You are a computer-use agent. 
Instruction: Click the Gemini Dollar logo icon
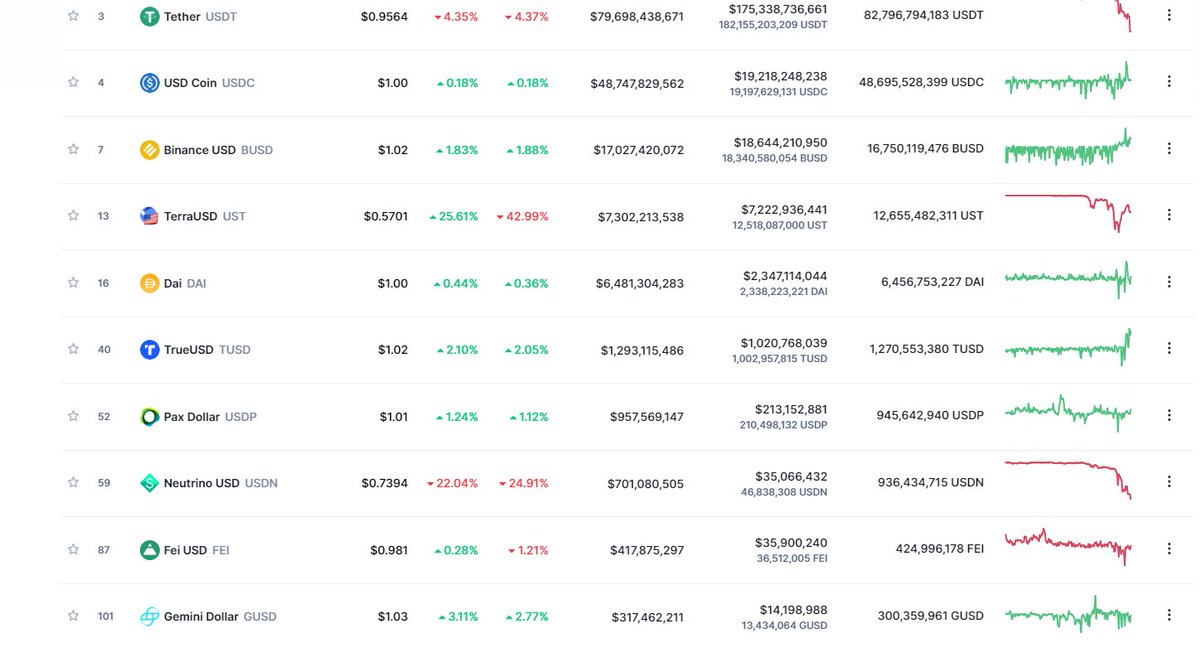click(x=150, y=616)
